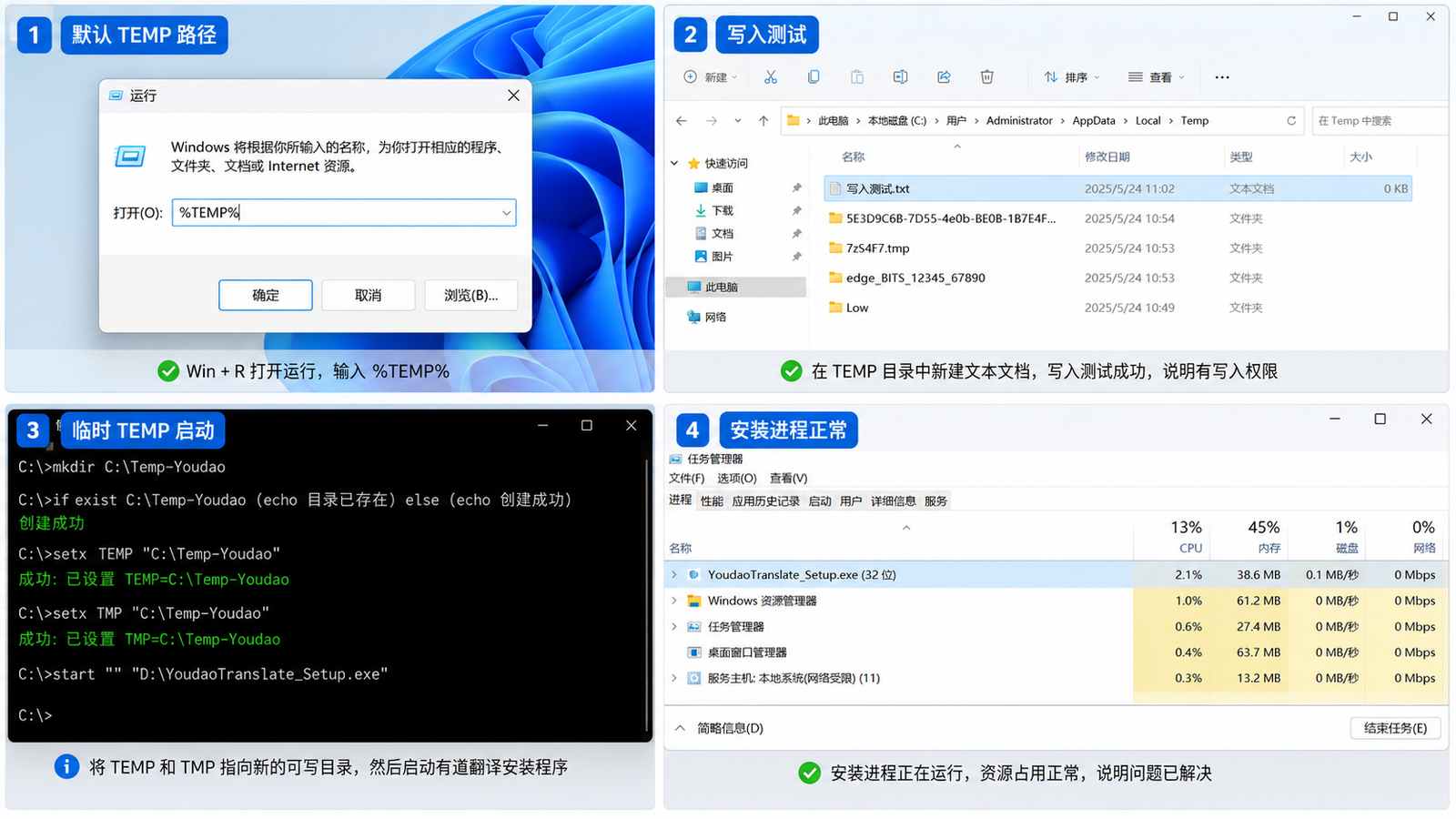Select 此电脑 in Explorer navigation pane
Viewport: 1456px width, 819px height.
[x=736, y=288]
